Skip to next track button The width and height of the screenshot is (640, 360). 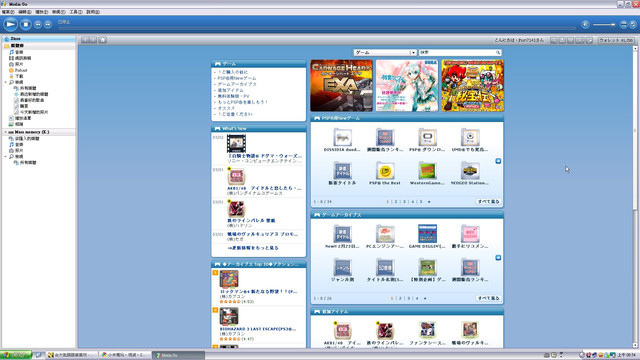[x=48, y=24]
